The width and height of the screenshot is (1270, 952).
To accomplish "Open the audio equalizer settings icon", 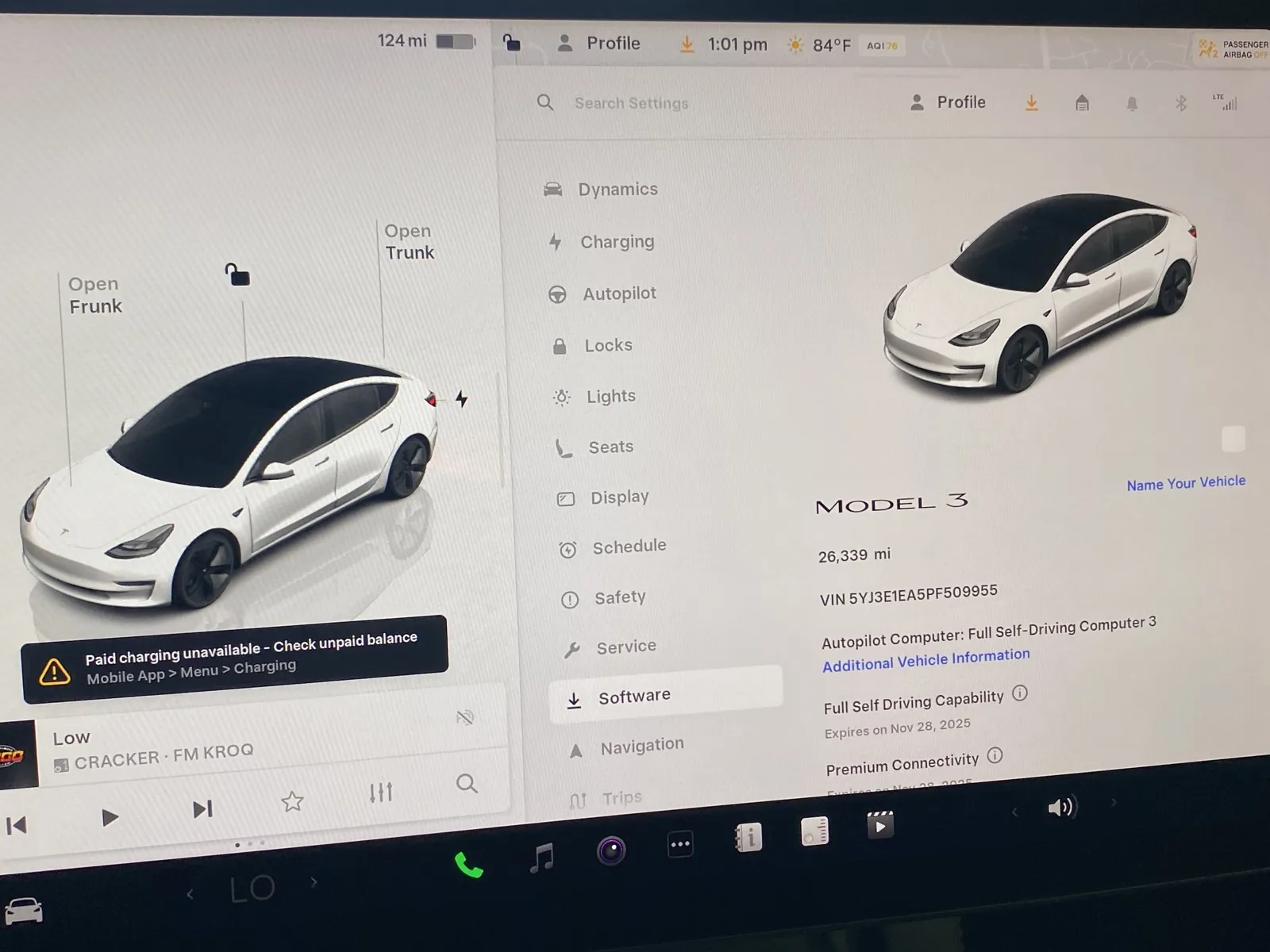I will pyautogui.click(x=381, y=792).
